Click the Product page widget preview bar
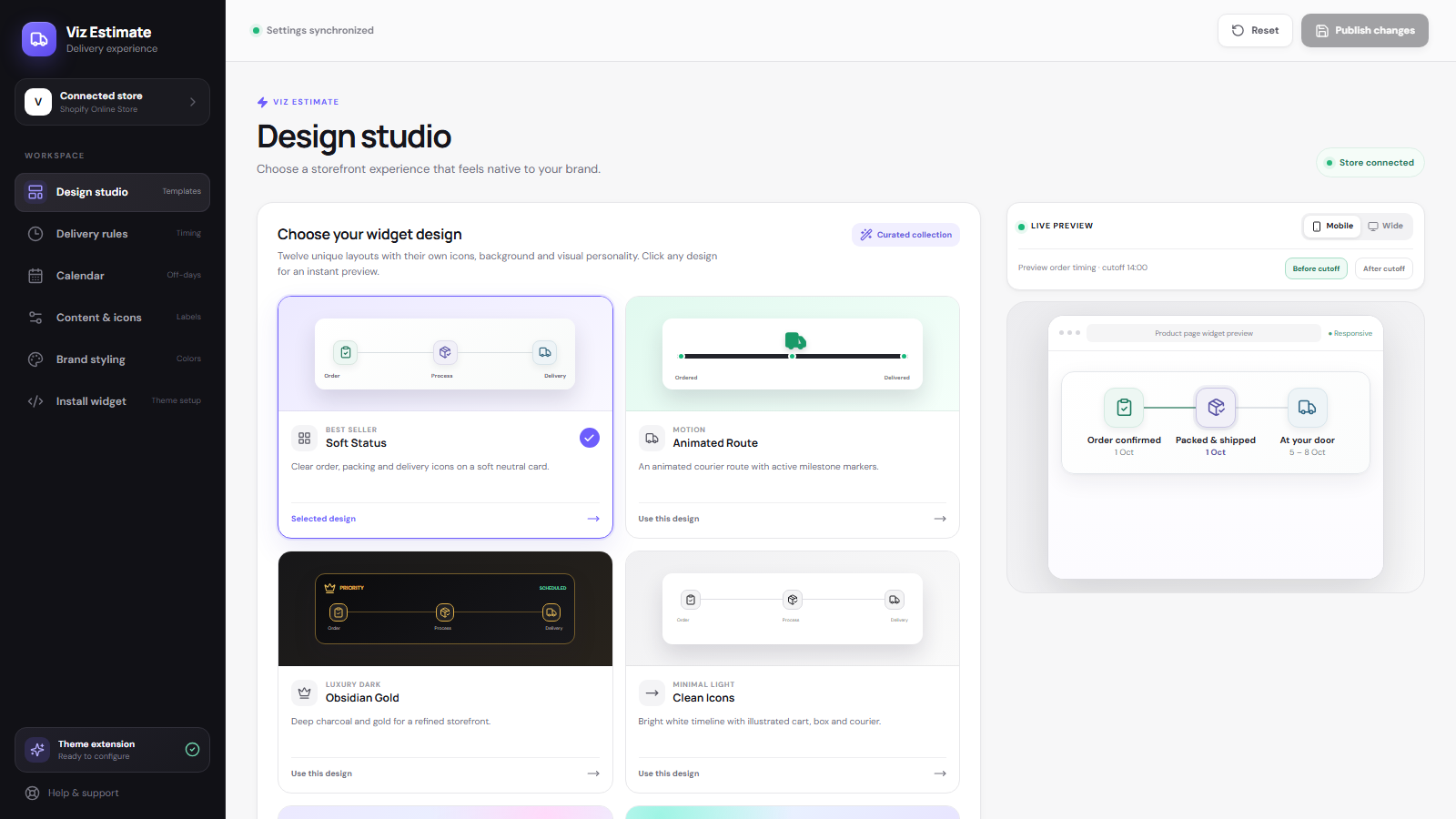The height and width of the screenshot is (819, 1456). click(1204, 333)
